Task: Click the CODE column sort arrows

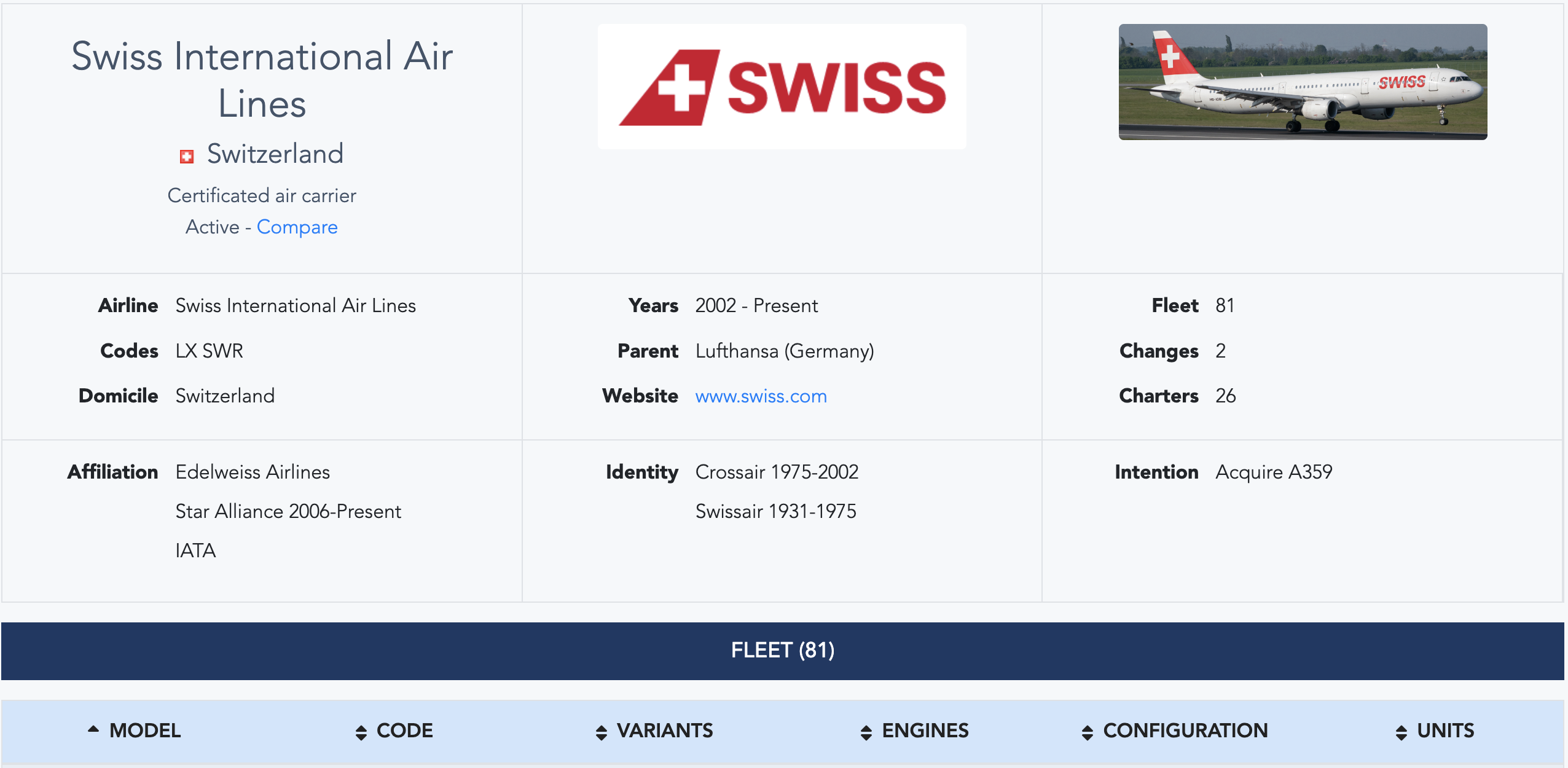Action: click(x=361, y=732)
